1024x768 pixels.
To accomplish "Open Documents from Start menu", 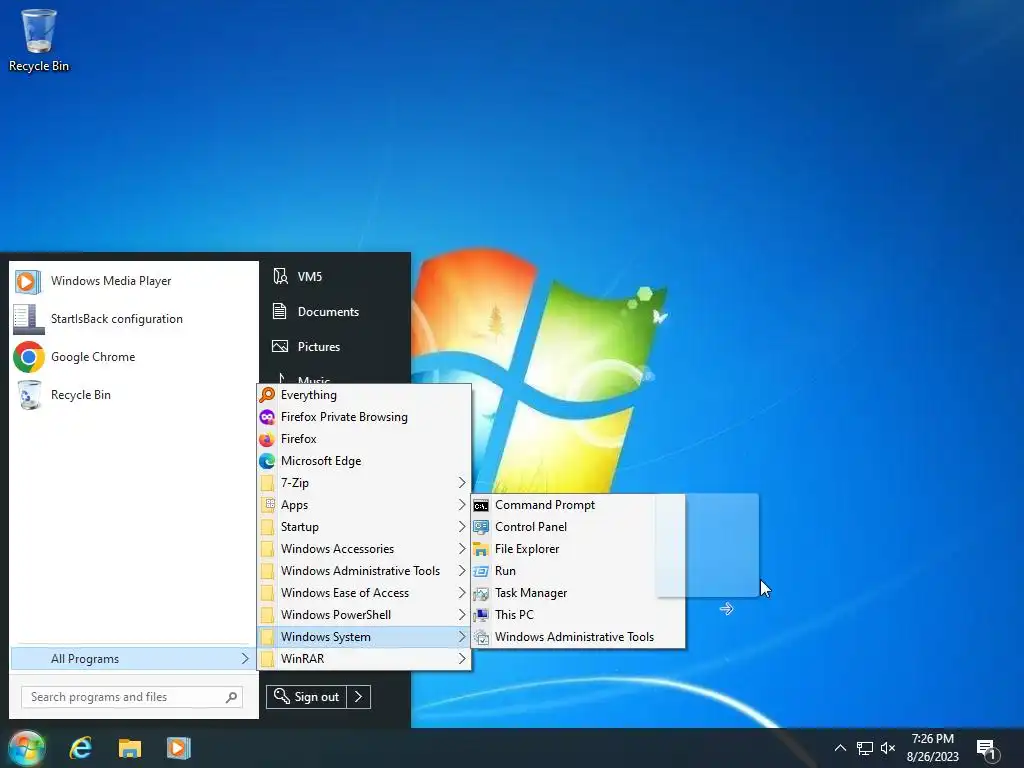I will (335, 312).
